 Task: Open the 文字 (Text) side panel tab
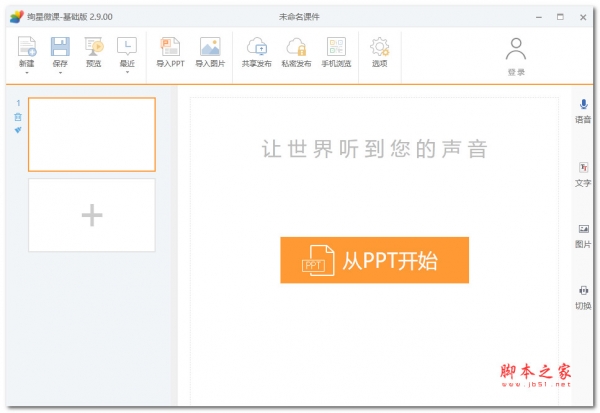pos(583,174)
